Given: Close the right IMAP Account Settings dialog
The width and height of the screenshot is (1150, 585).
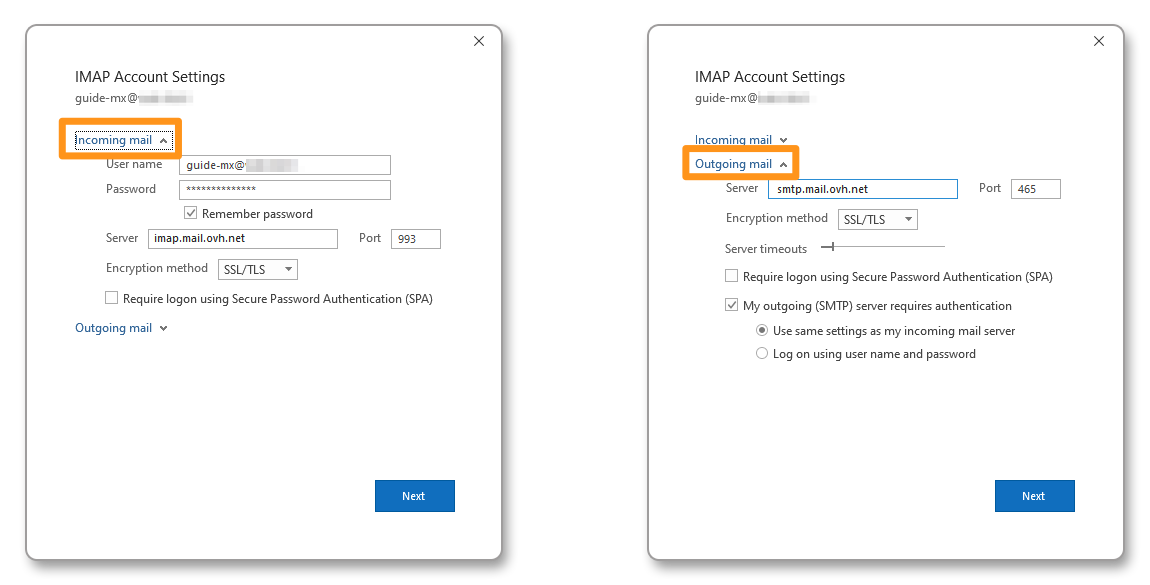Looking at the screenshot, I should pyautogui.click(x=1099, y=41).
